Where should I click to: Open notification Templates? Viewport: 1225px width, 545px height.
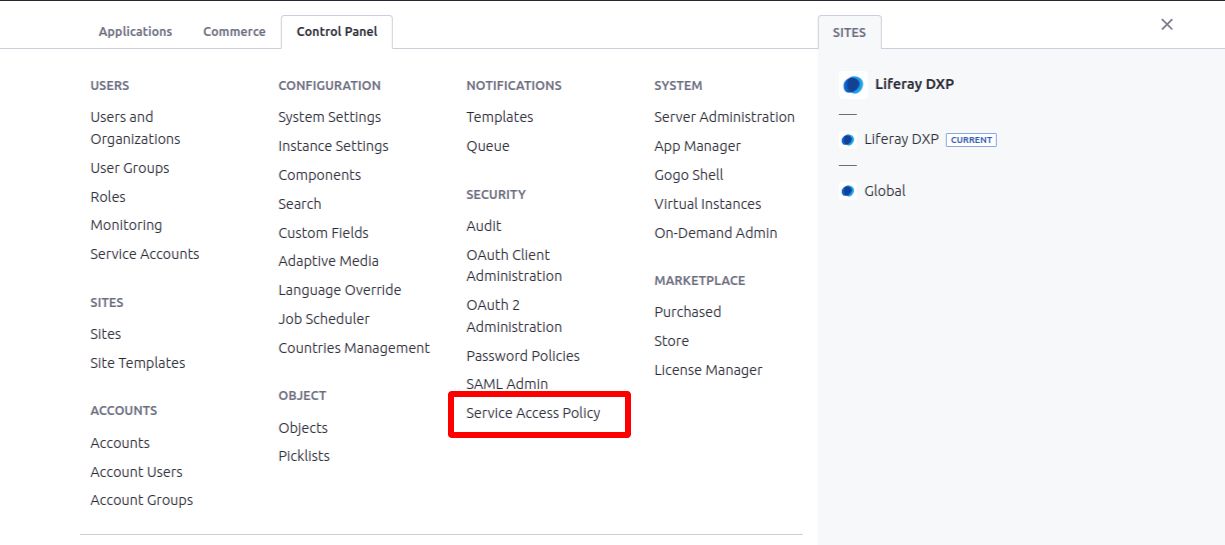pyautogui.click(x=500, y=117)
